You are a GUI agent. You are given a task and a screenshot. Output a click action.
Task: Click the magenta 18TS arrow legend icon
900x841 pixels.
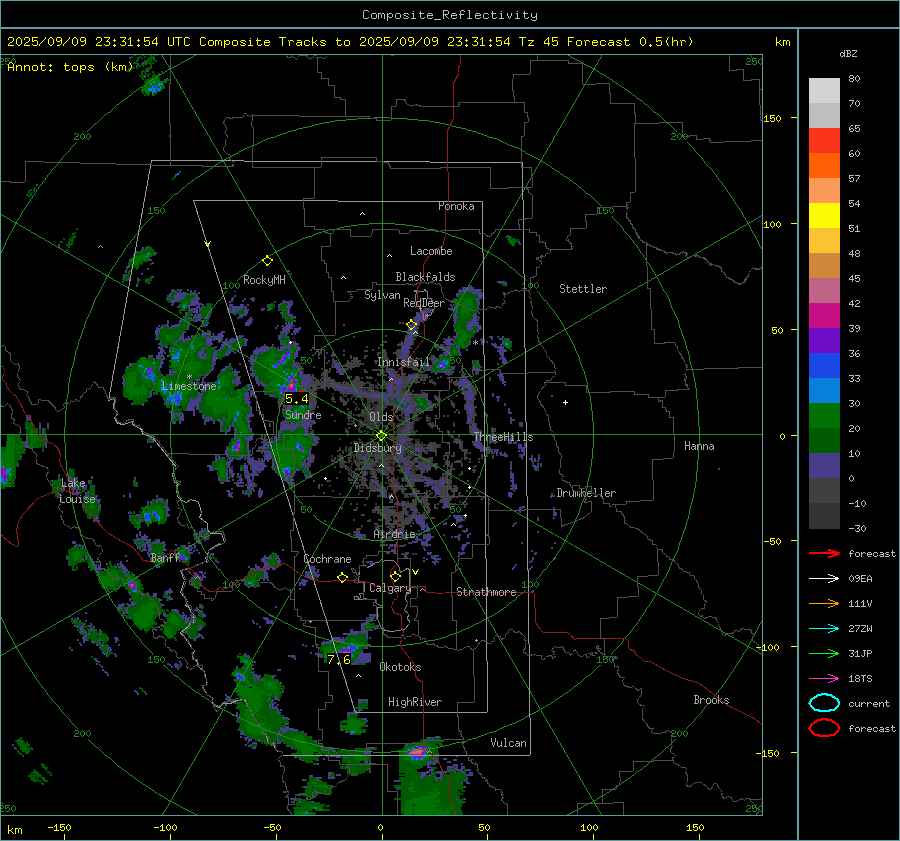[x=824, y=679]
